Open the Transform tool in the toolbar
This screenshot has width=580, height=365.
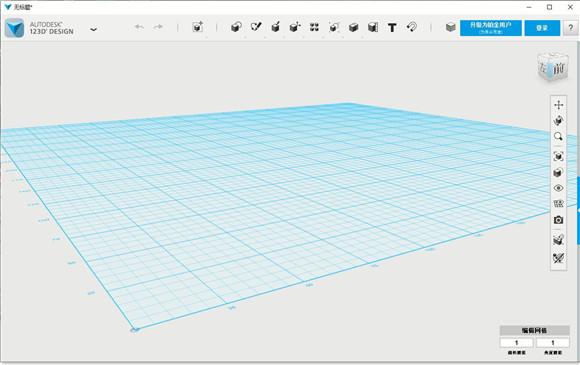tap(198, 27)
